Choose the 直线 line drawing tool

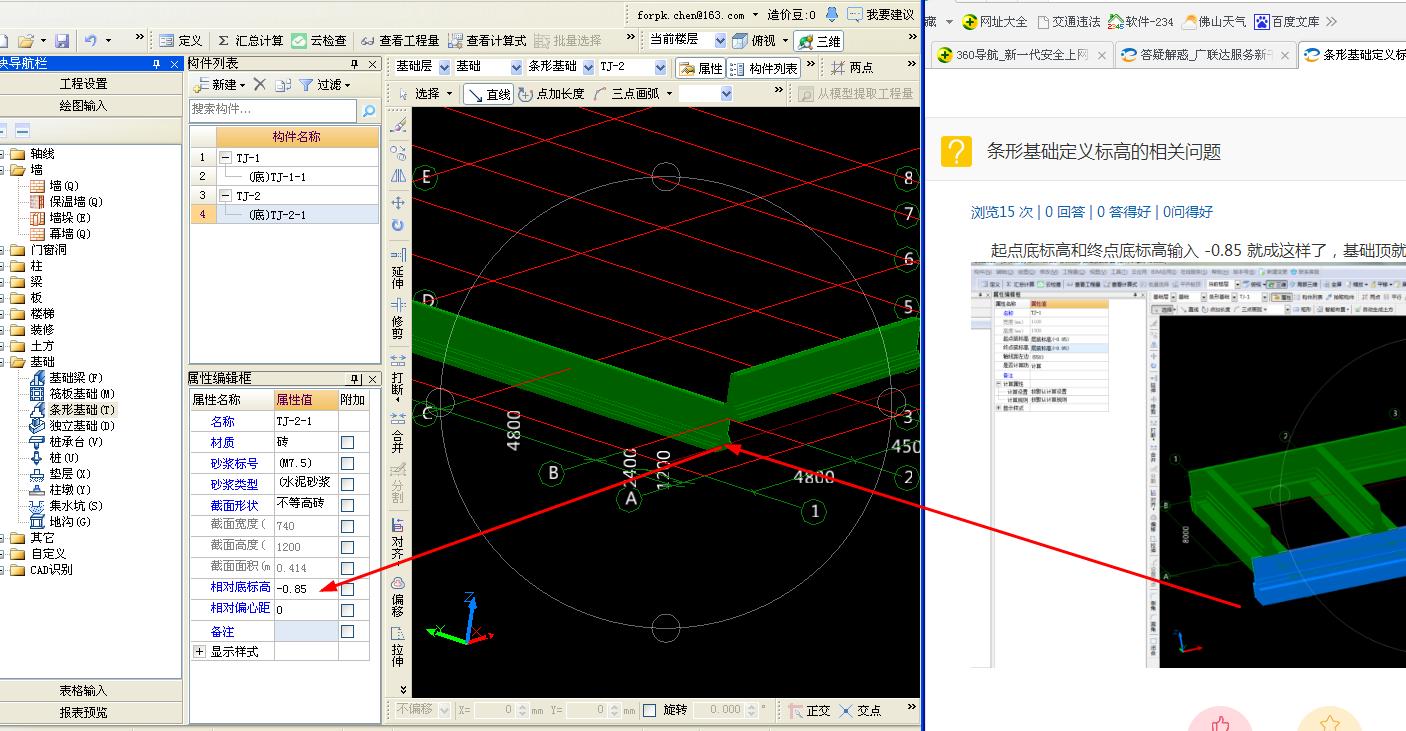coord(489,94)
